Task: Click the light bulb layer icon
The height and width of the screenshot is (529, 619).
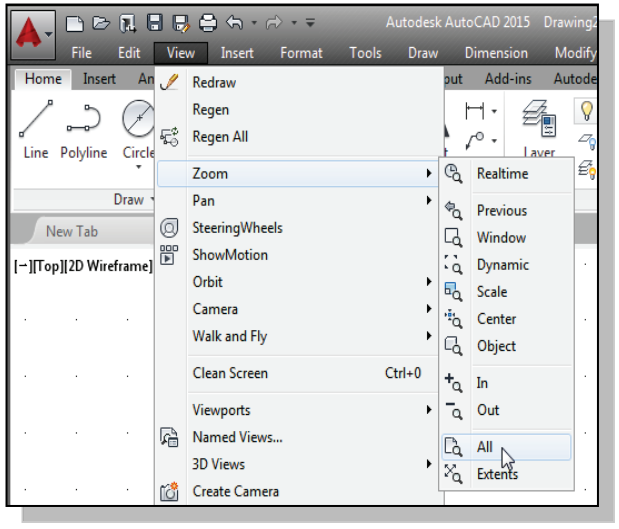Action: [x=586, y=111]
